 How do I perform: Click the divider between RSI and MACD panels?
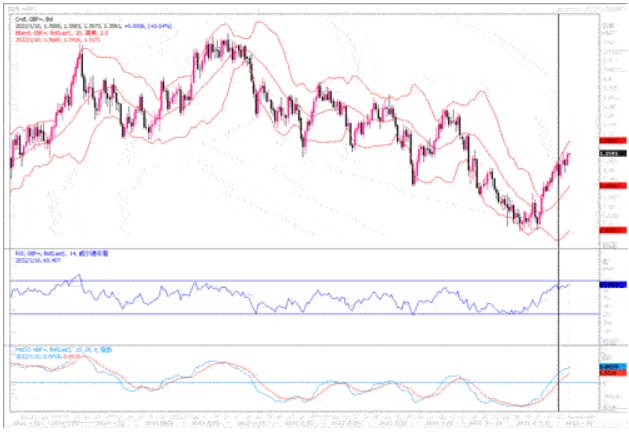pyautogui.click(x=300, y=343)
